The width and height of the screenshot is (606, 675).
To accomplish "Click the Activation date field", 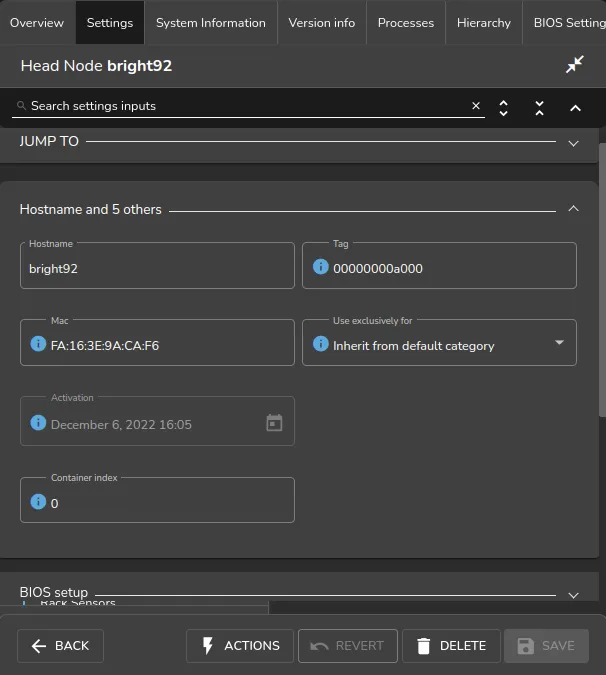I will [158, 421].
